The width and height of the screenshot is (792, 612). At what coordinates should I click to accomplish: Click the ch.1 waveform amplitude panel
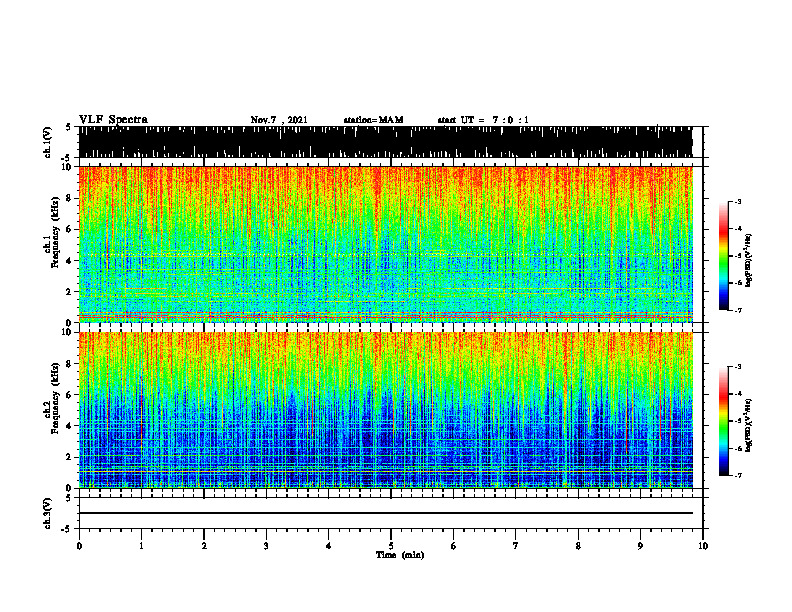click(x=386, y=142)
